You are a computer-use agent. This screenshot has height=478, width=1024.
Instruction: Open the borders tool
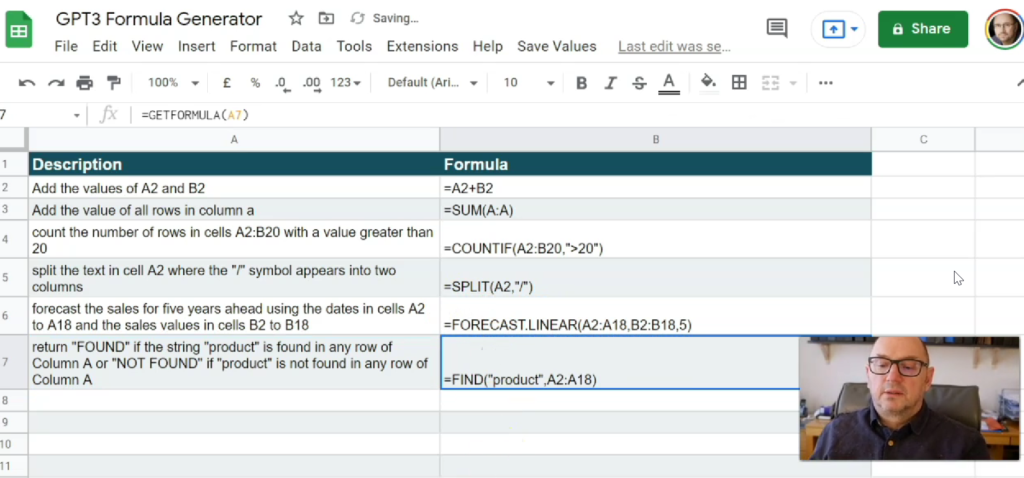click(739, 83)
